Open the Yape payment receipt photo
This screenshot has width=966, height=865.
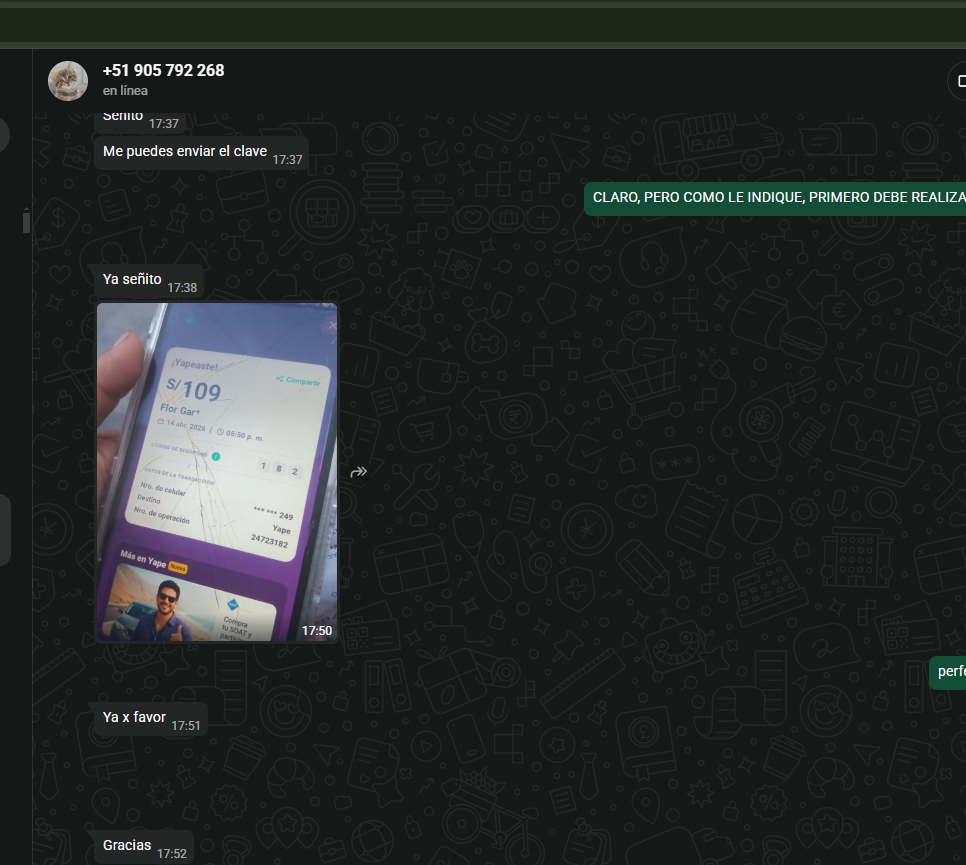pos(217,472)
